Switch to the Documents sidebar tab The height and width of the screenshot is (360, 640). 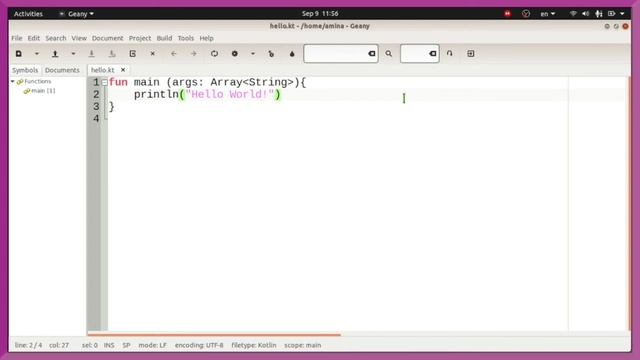[x=62, y=70]
